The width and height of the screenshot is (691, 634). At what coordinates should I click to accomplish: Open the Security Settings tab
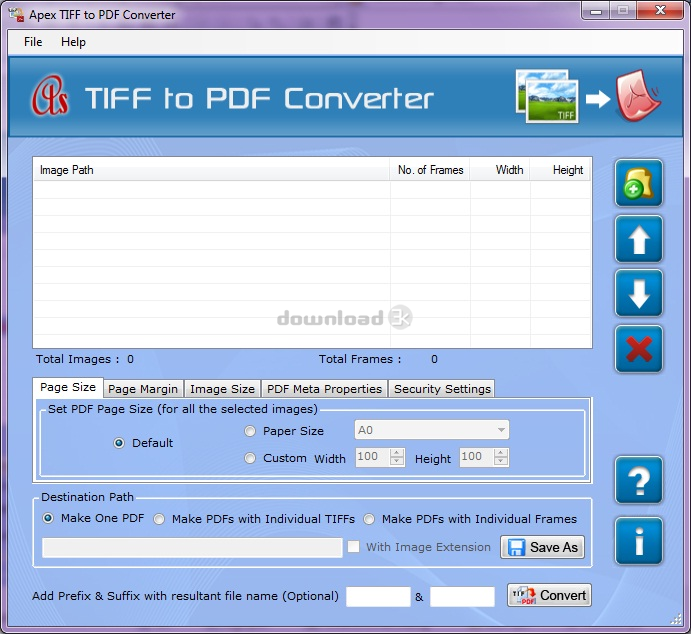[442, 389]
